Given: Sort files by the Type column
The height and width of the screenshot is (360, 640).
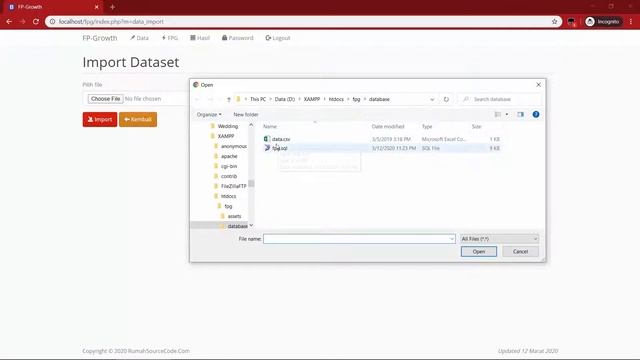Looking at the screenshot, I should tap(427, 127).
